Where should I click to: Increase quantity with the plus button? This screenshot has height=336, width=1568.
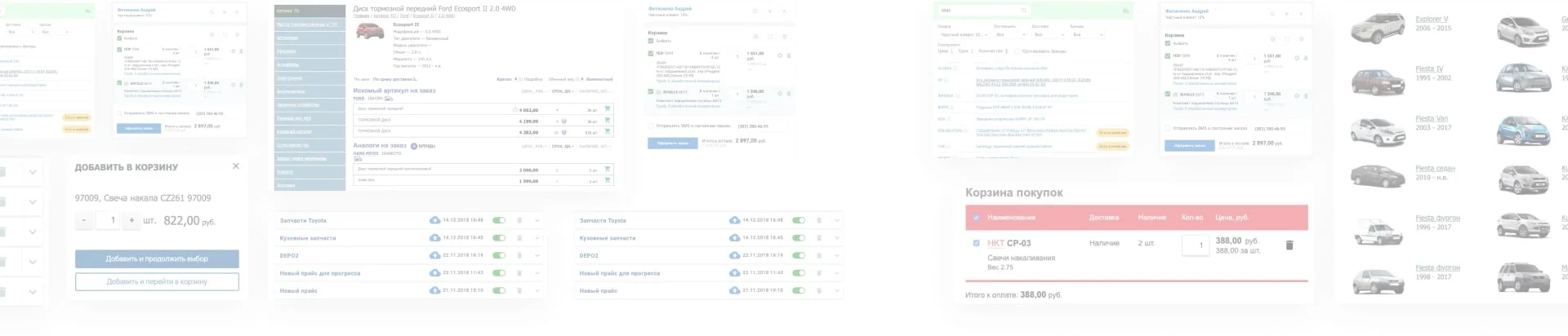[131, 220]
